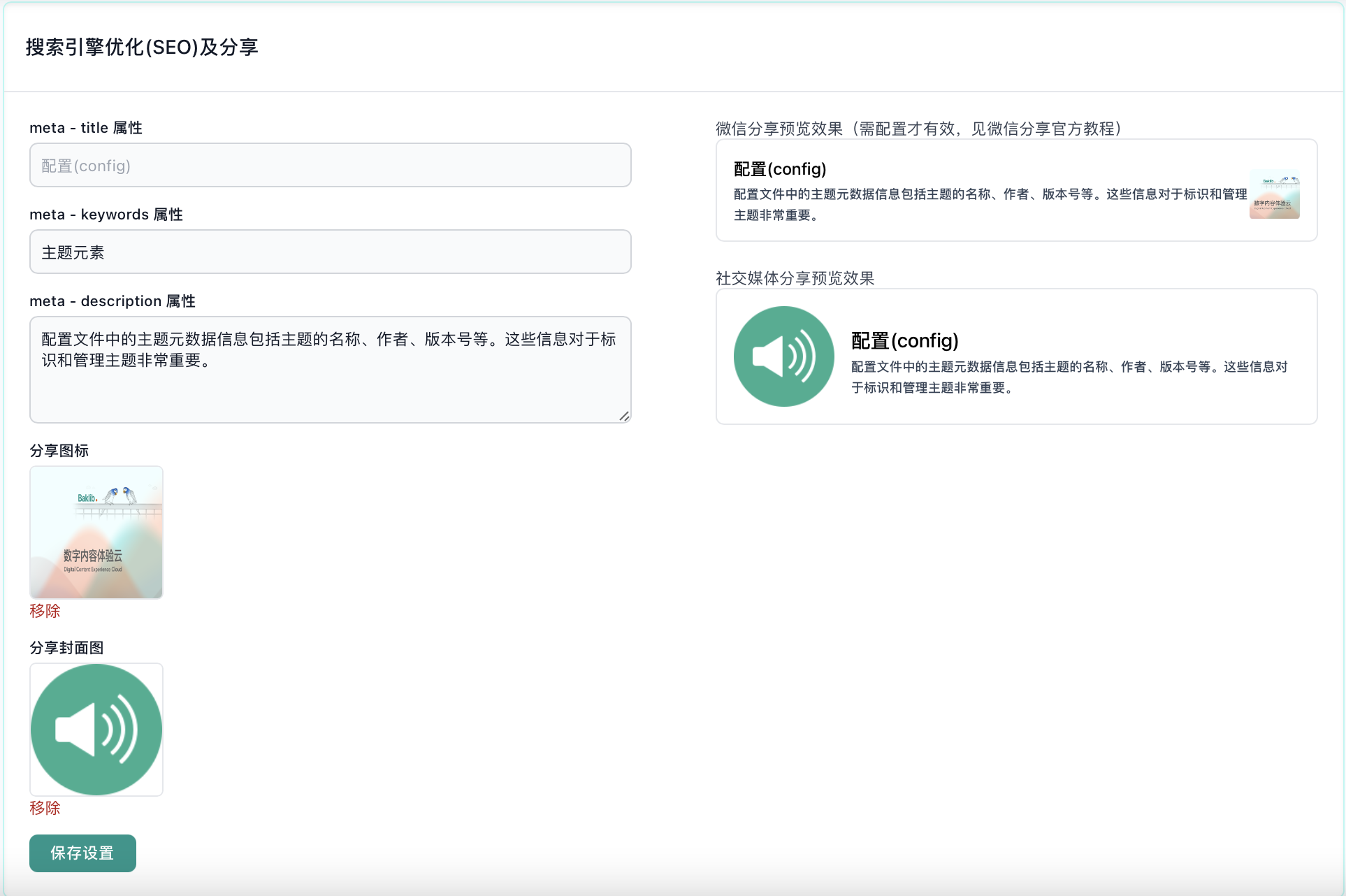Click speaker icon in social preview
Image resolution: width=1346 pixels, height=896 pixels.
[x=783, y=356]
